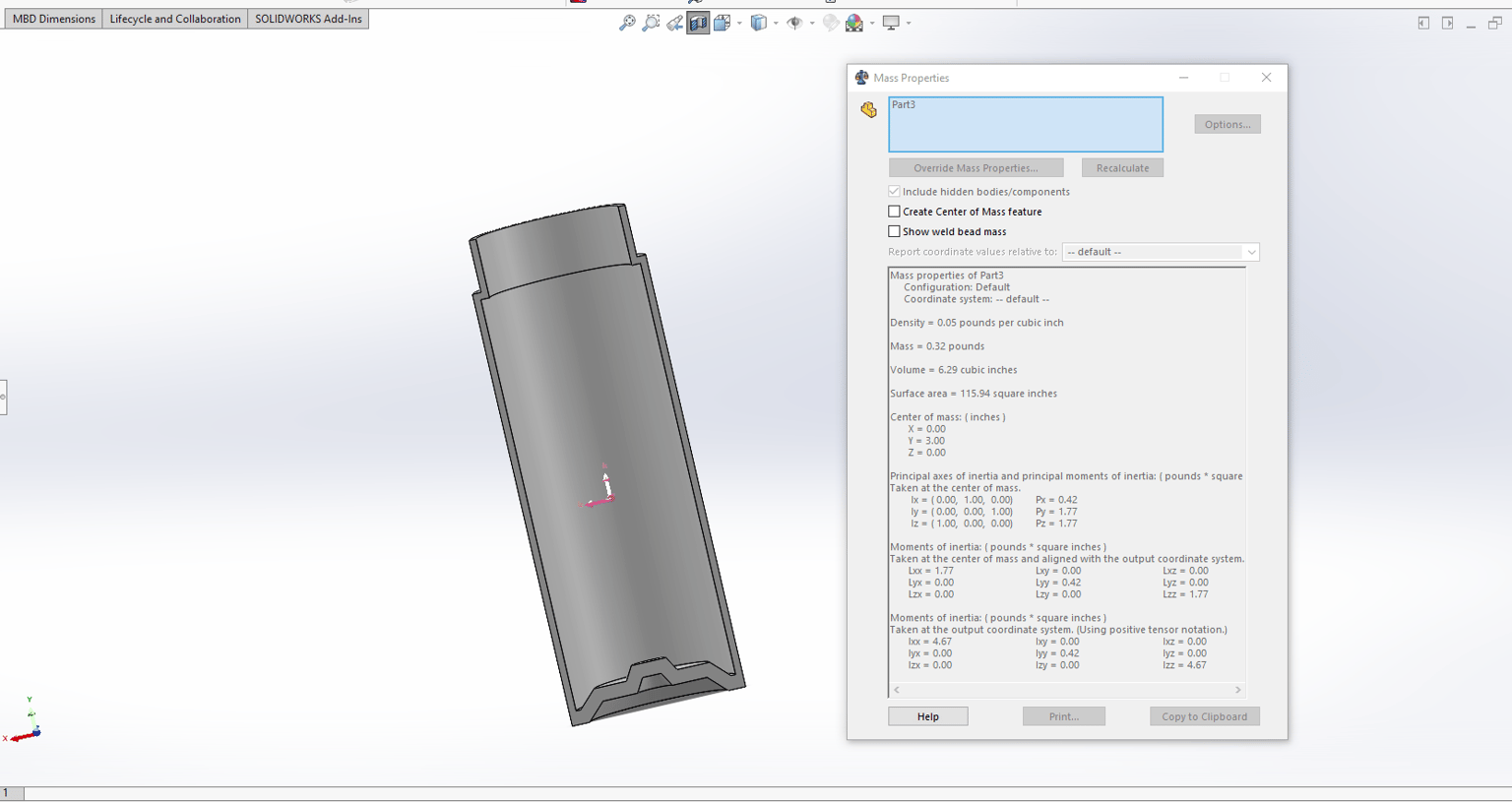Open the coordinate system '-- default --' dropdown
The width and height of the screenshot is (1512, 802).
1161,252
